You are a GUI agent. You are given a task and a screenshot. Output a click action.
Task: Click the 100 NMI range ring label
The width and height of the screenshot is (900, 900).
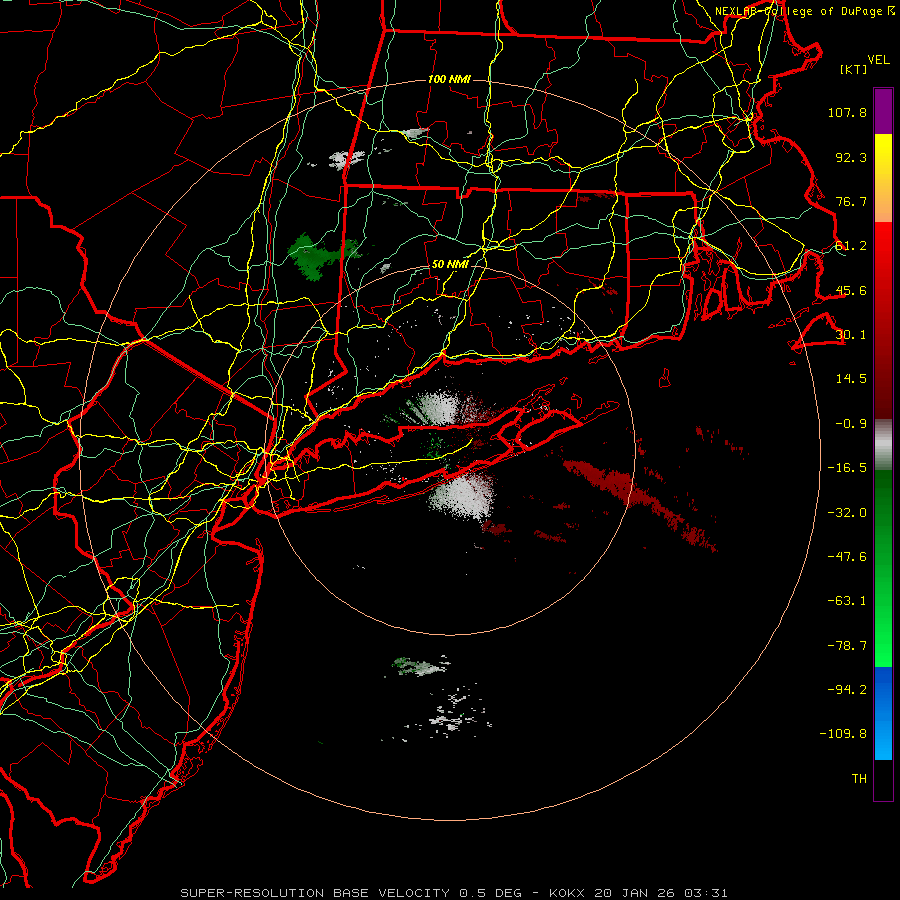click(449, 79)
